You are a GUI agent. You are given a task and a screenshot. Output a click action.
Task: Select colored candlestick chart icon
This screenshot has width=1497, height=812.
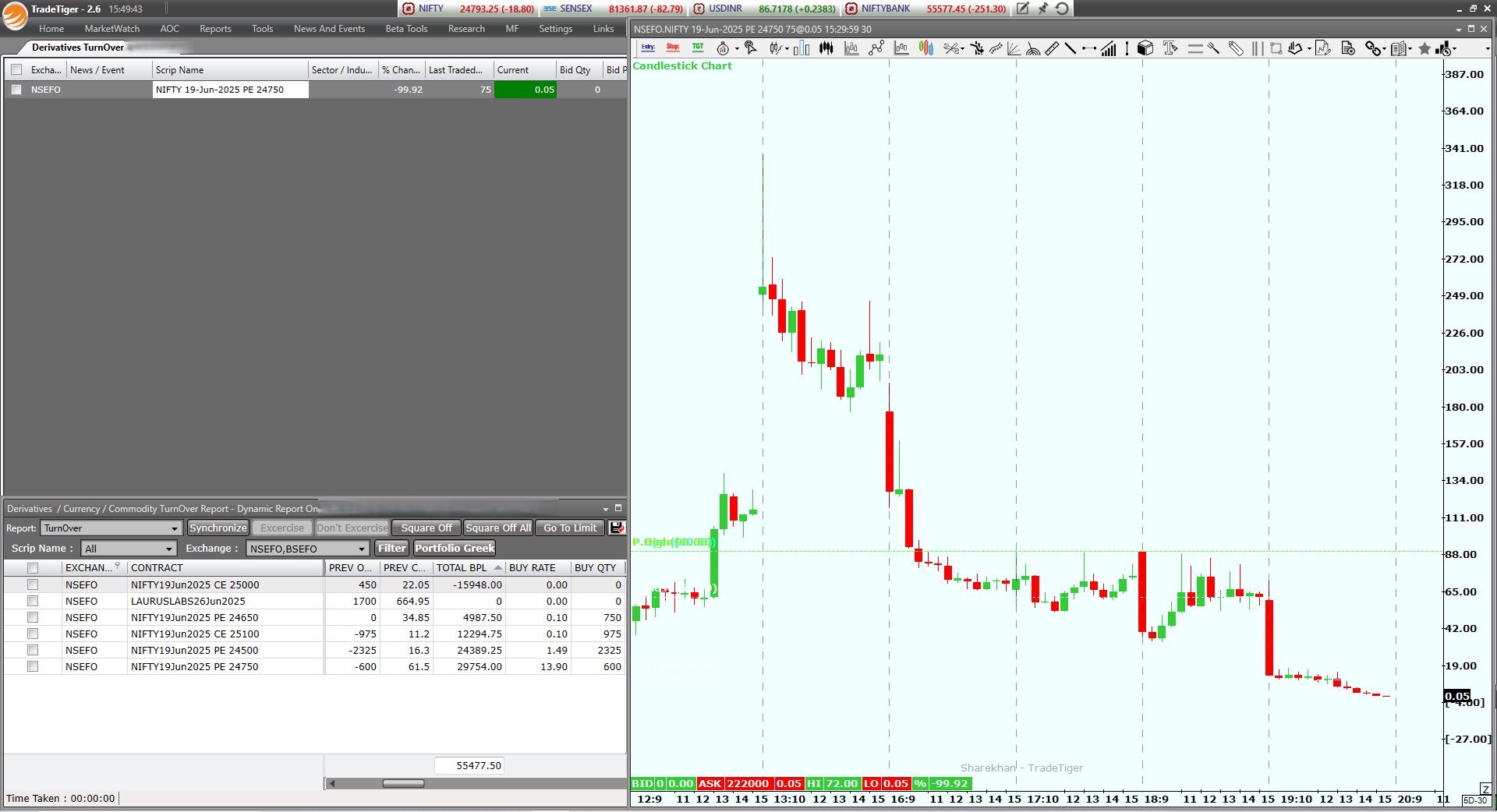click(x=926, y=48)
